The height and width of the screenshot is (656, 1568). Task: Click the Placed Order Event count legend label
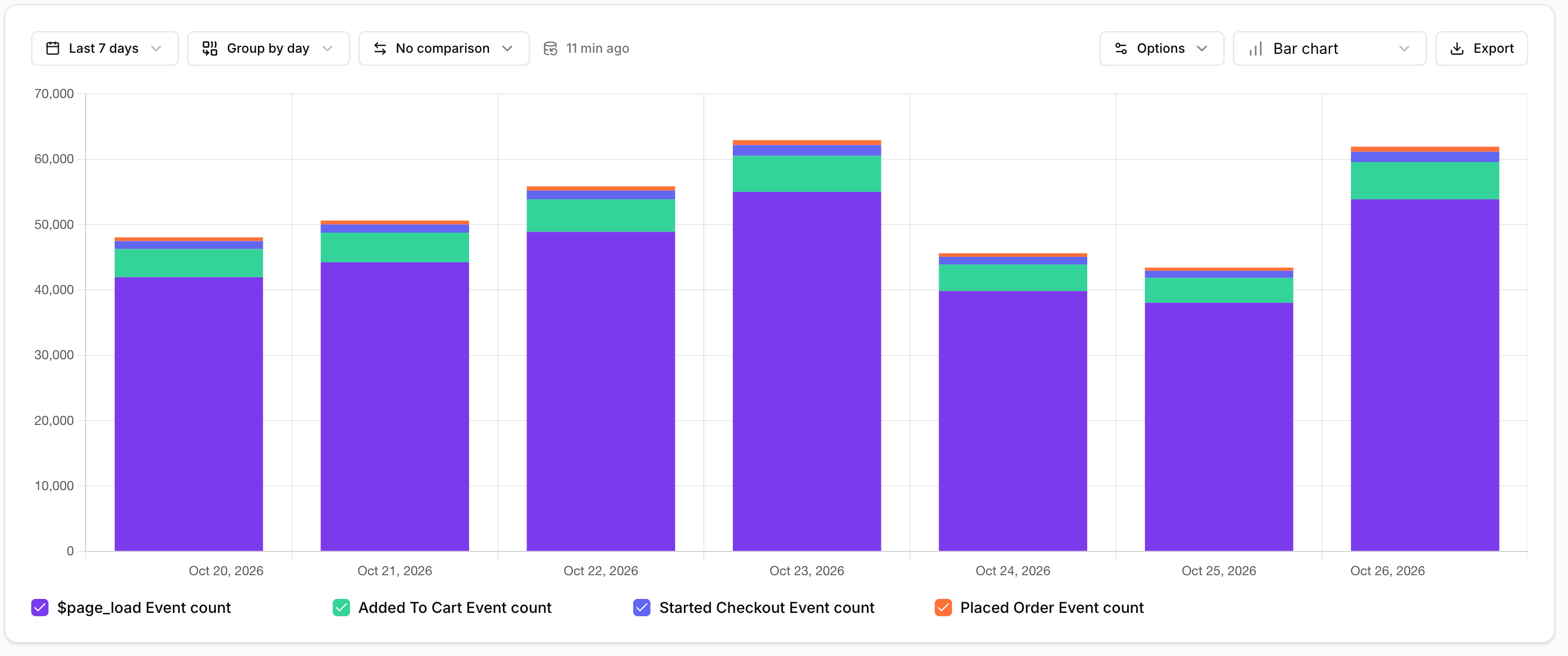coord(1052,608)
